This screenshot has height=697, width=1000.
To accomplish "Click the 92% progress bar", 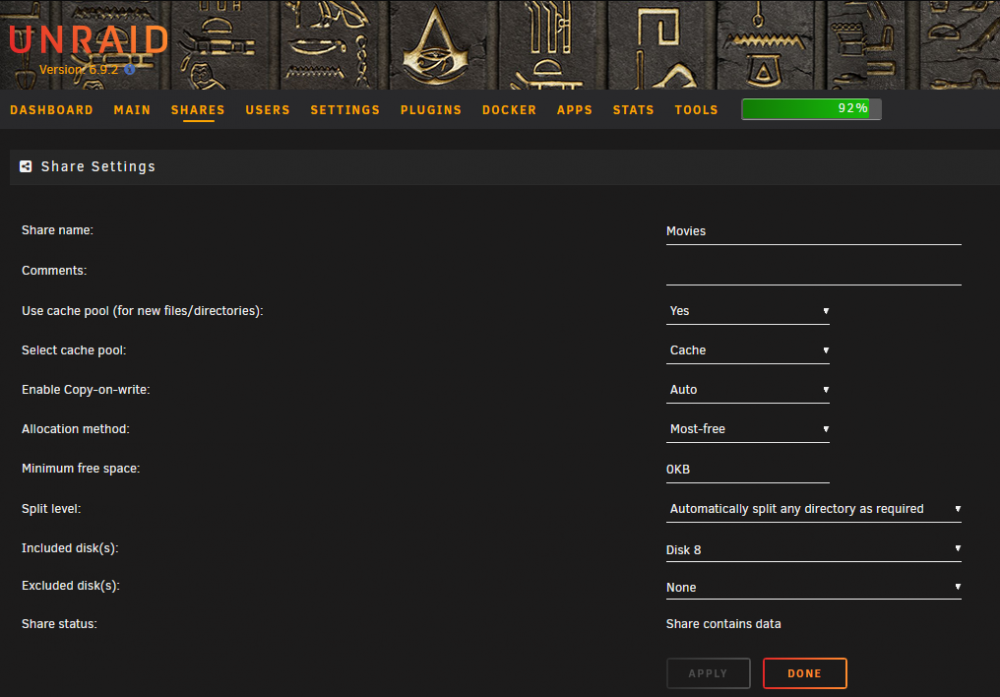I will pos(811,109).
